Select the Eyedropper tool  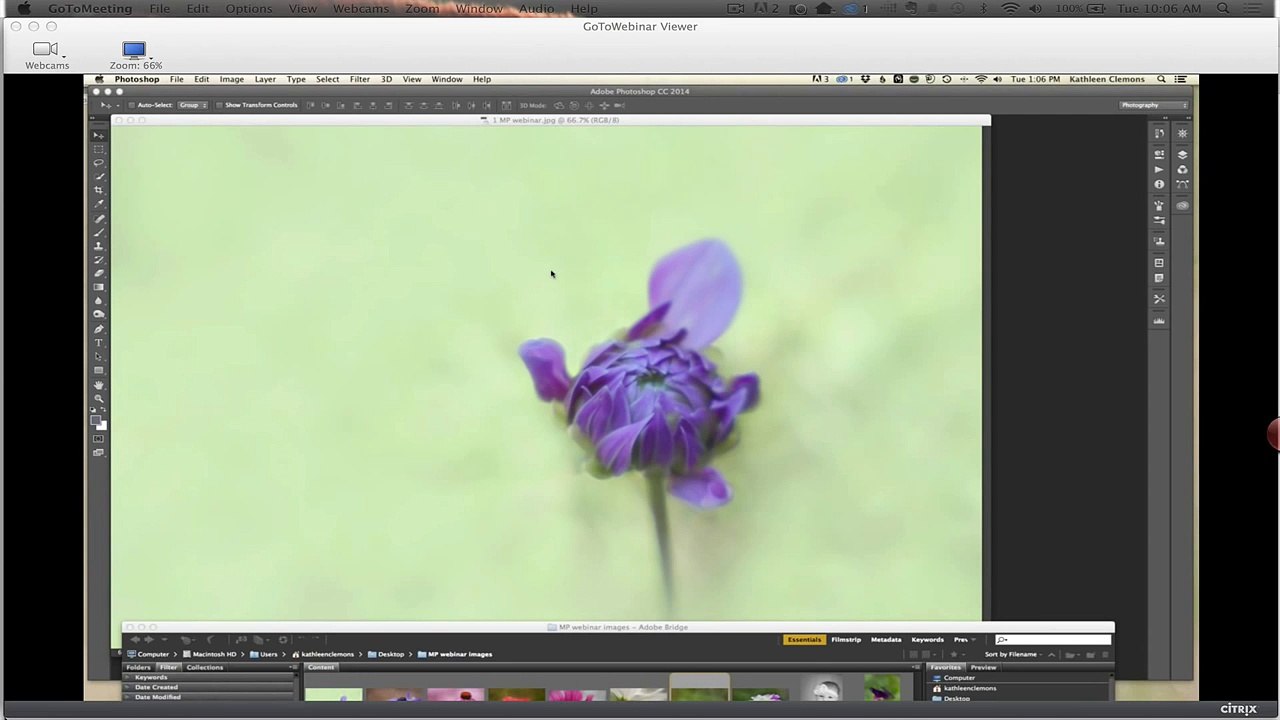click(99, 202)
